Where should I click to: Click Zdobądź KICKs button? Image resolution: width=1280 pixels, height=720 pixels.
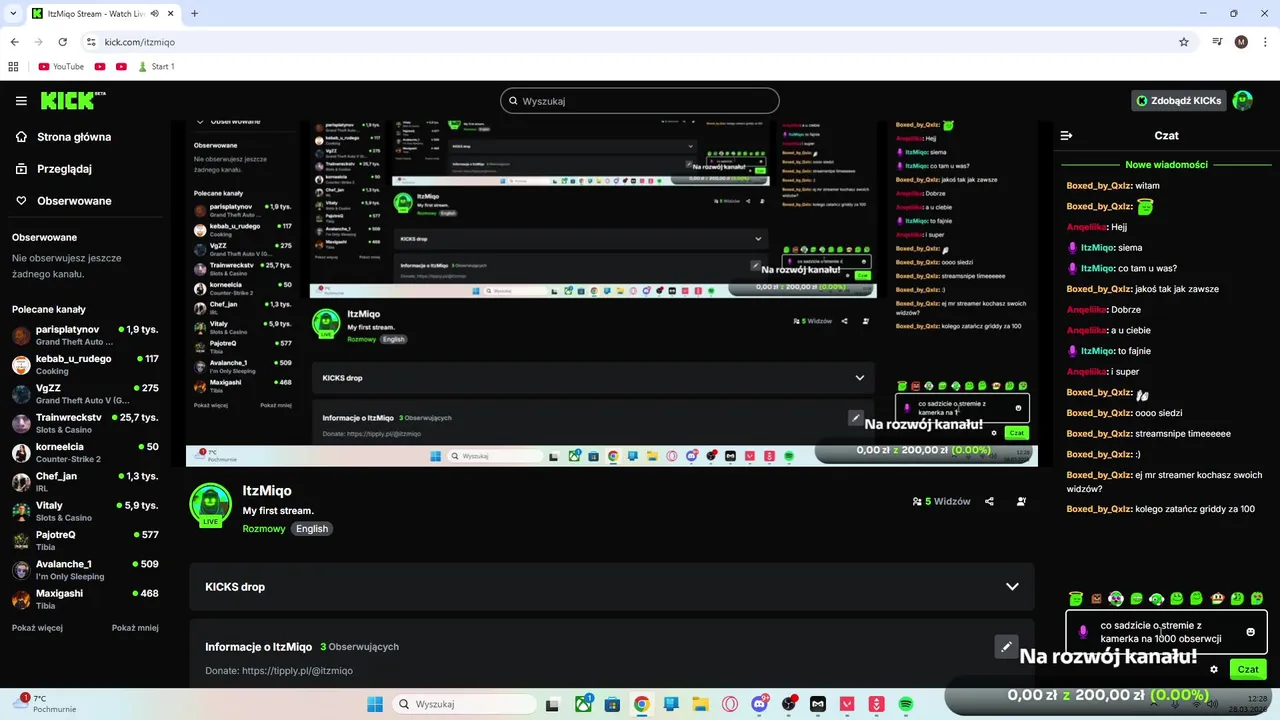[1179, 101]
